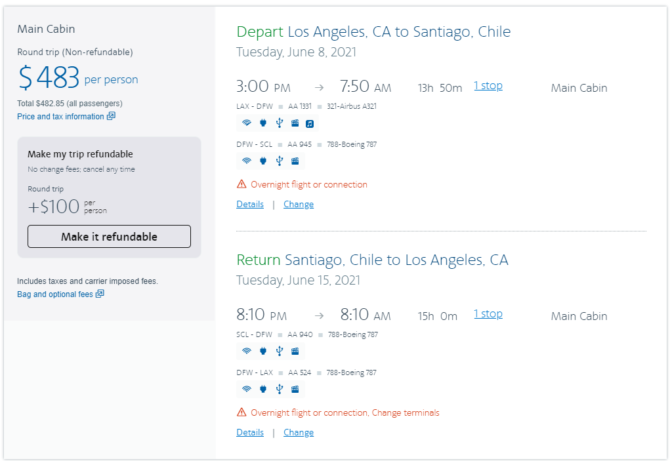
Task: Click the entertainment icon for flight AA 945
Action: point(295,161)
